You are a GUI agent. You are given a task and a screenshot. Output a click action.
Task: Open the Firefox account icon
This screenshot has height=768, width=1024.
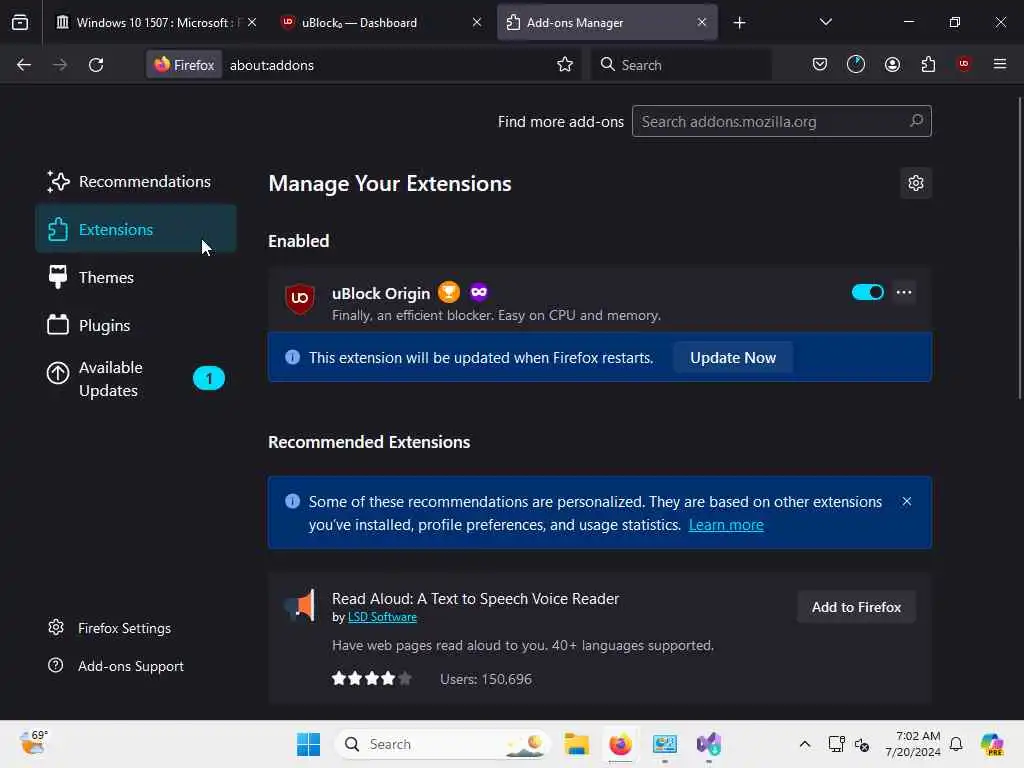pos(892,64)
